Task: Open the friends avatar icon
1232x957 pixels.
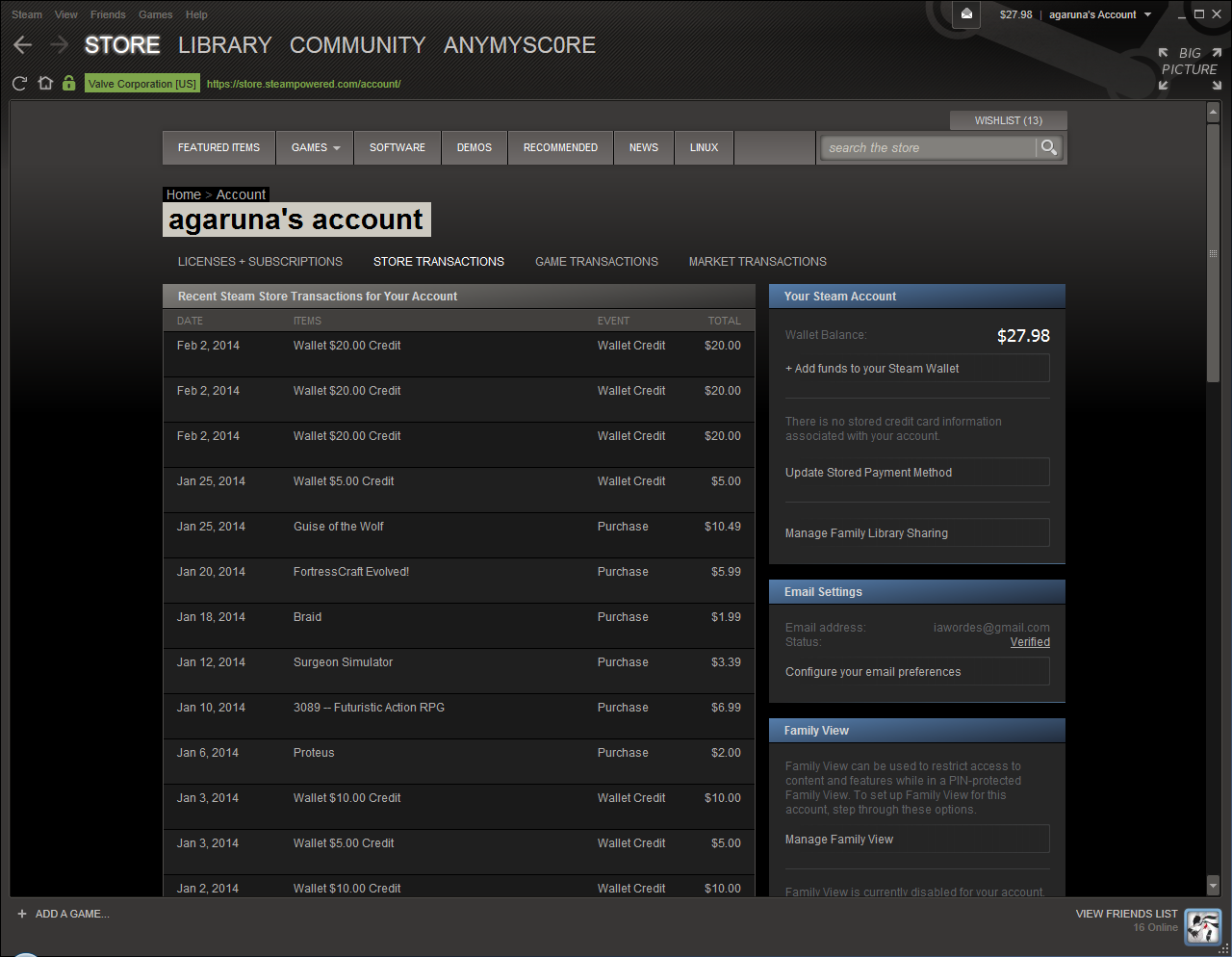Action: [x=1203, y=927]
